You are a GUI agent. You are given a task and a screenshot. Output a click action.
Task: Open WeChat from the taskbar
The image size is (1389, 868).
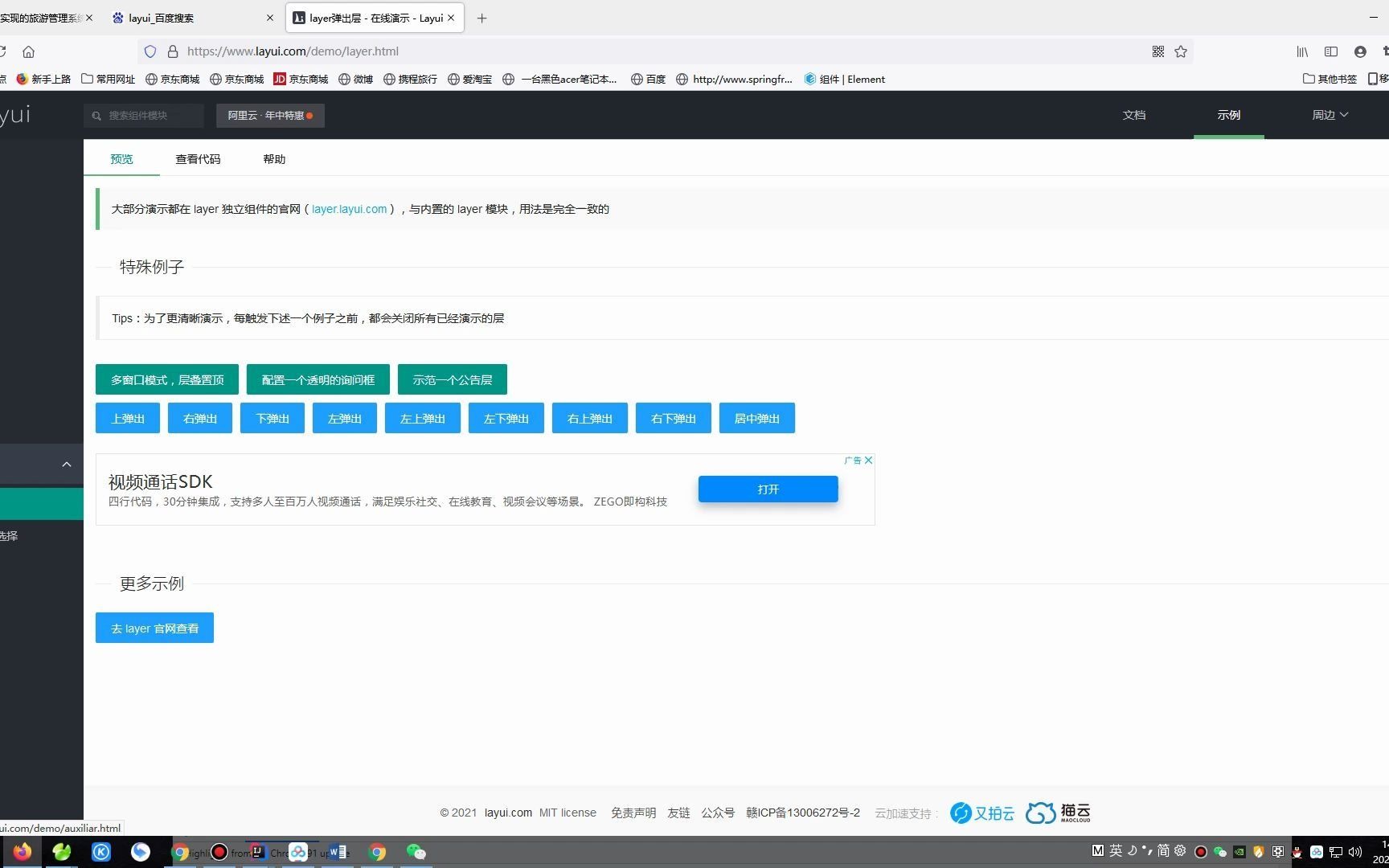coord(416,852)
